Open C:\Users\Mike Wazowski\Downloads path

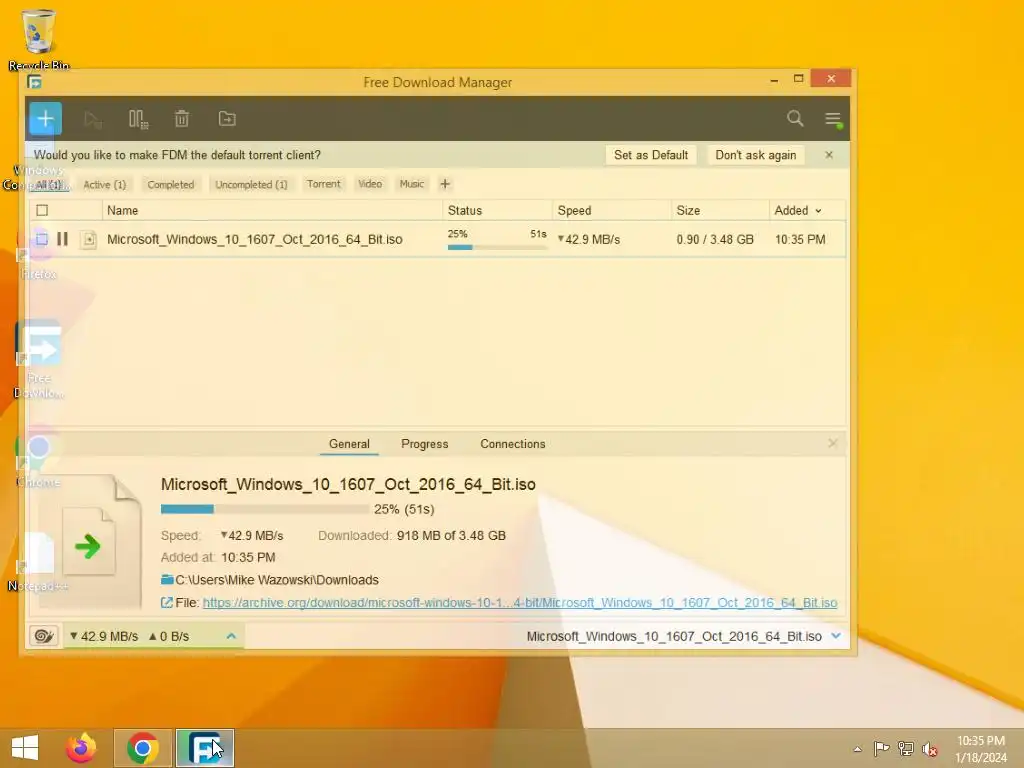coord(277,580)
